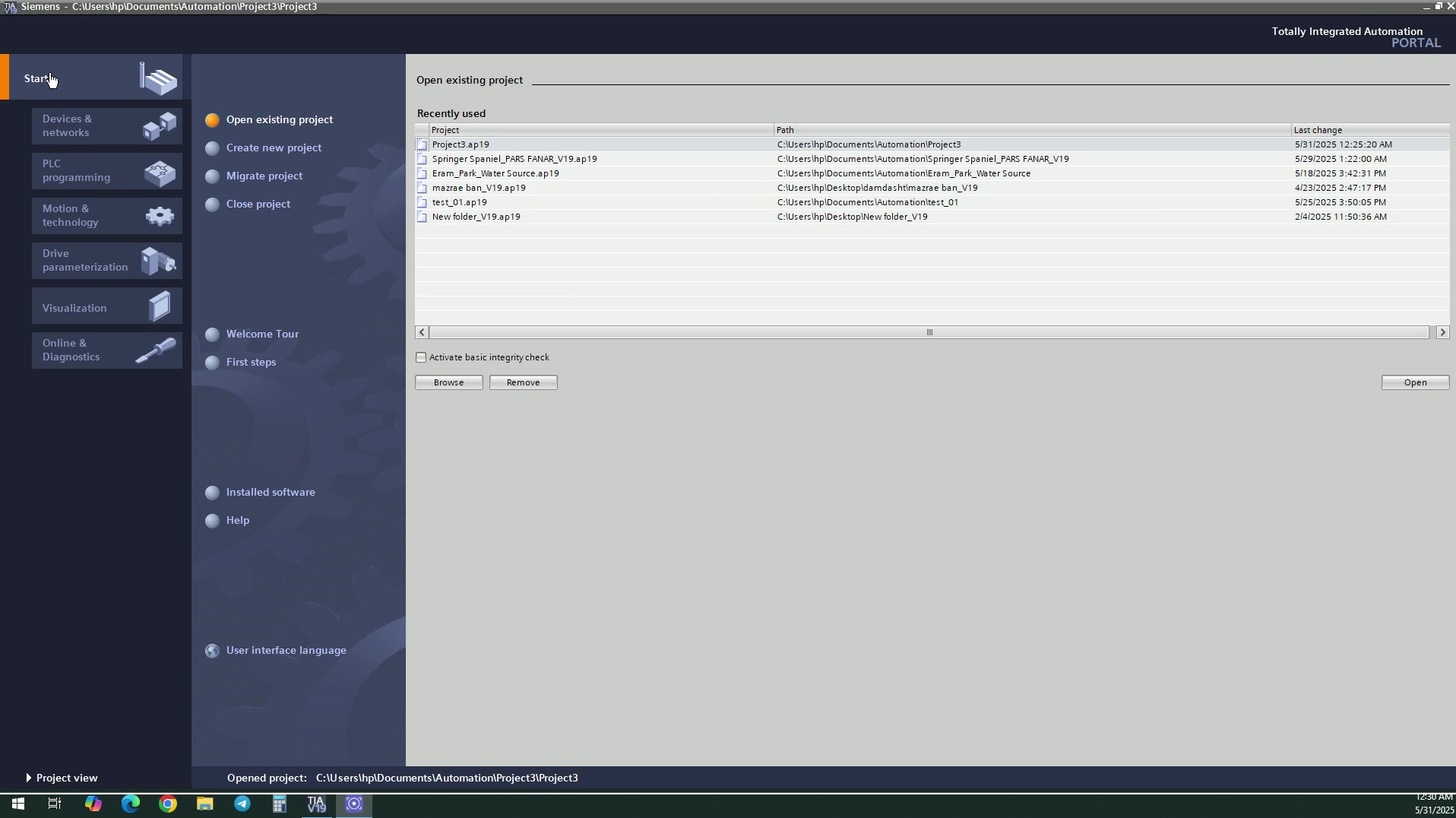Click the date 5/18/2025 3:42:31 PM
1456x818 pixels.
(x=1340, y=173)
